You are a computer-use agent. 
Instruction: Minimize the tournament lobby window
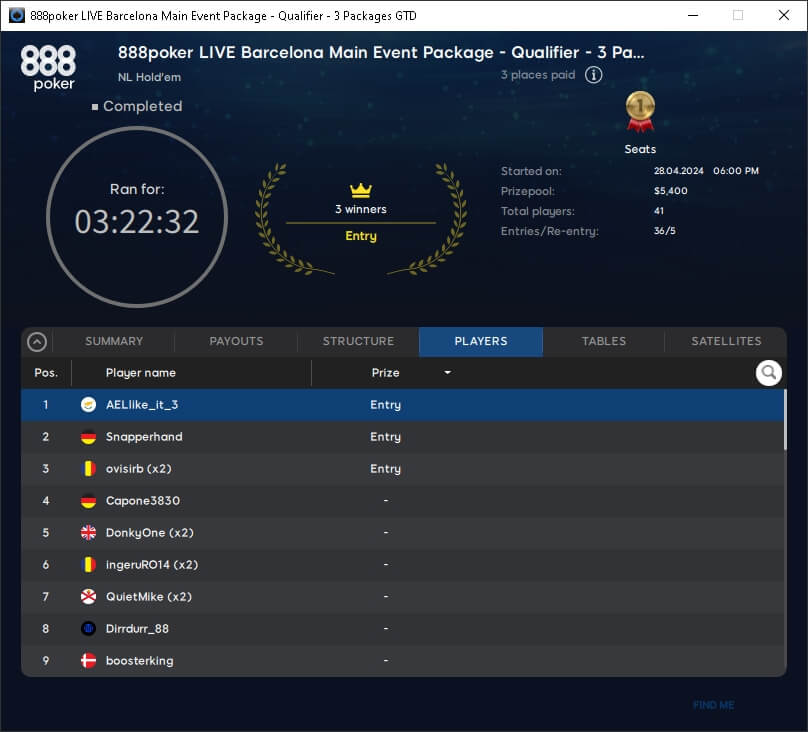pyautogui.click(x=693, y=15)
